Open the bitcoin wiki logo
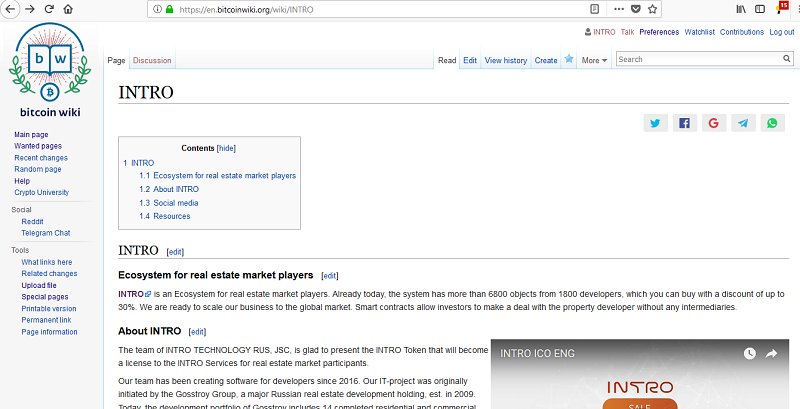The image size is (800, 409). click(50, 70)
